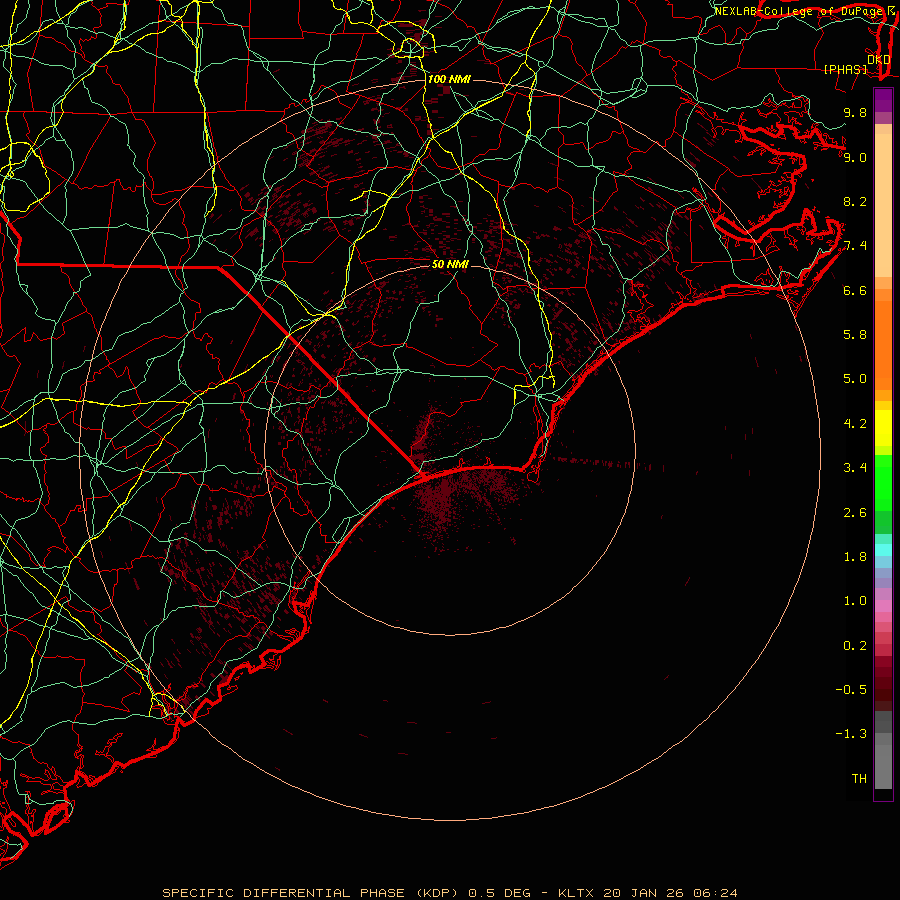Pick the yellow band on the color bar

click(883, 428)
